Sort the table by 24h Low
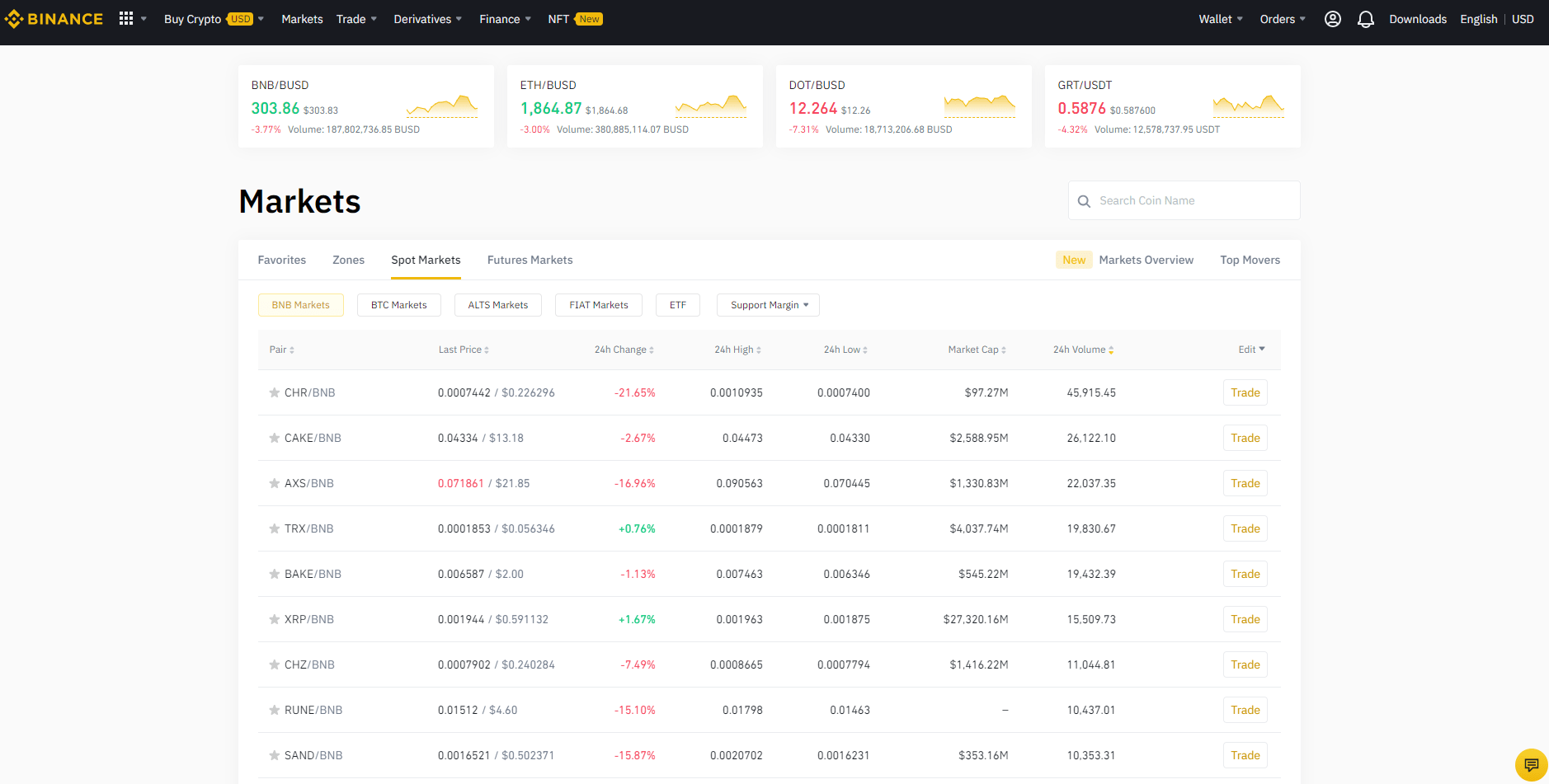The image size is (1549, 784). point(845,350)
